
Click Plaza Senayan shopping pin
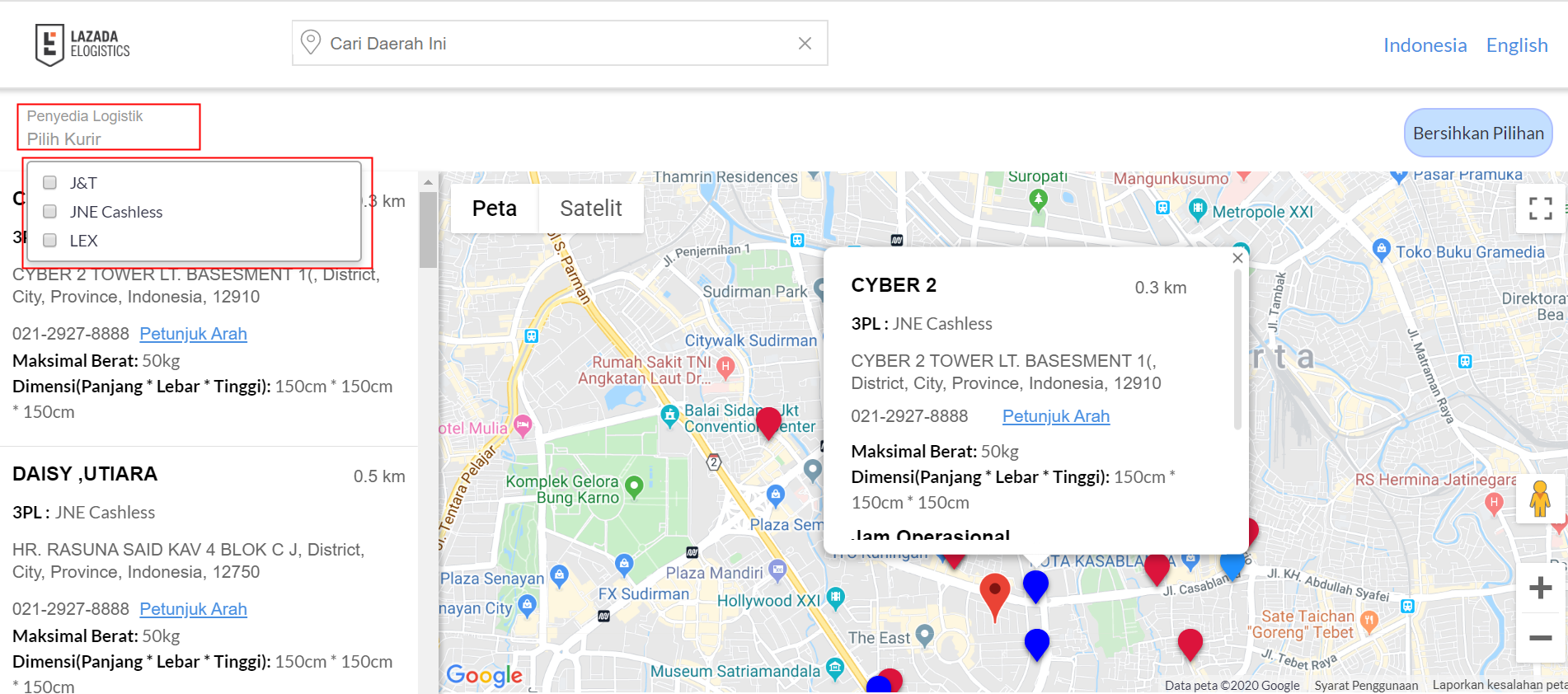(559, 575)
